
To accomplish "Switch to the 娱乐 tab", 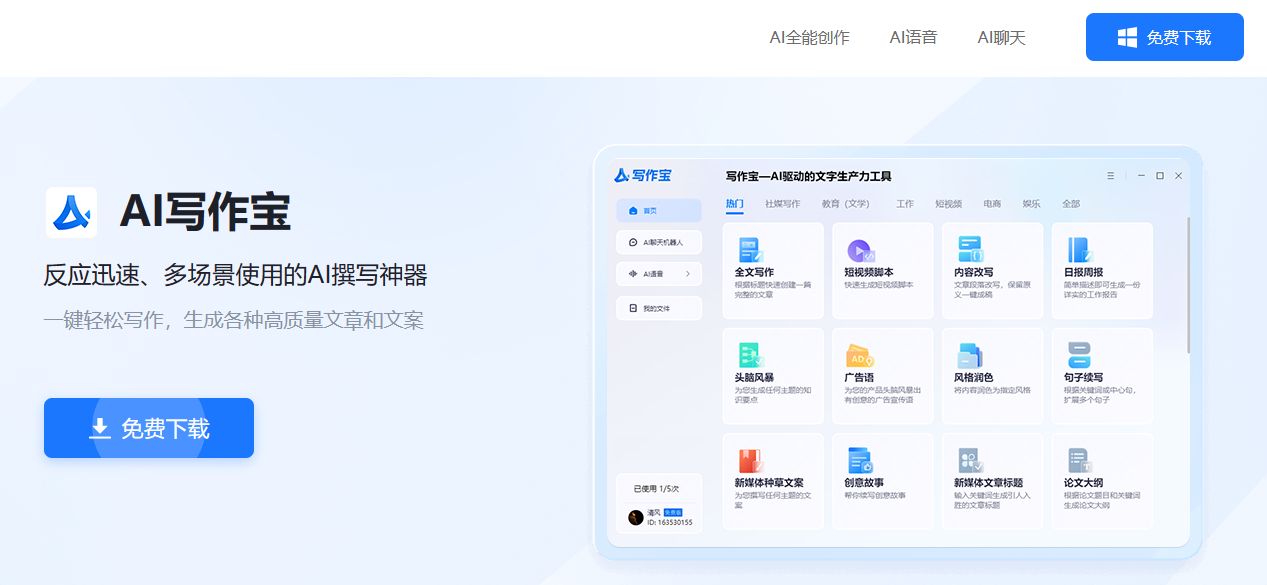I will 1031,204.
